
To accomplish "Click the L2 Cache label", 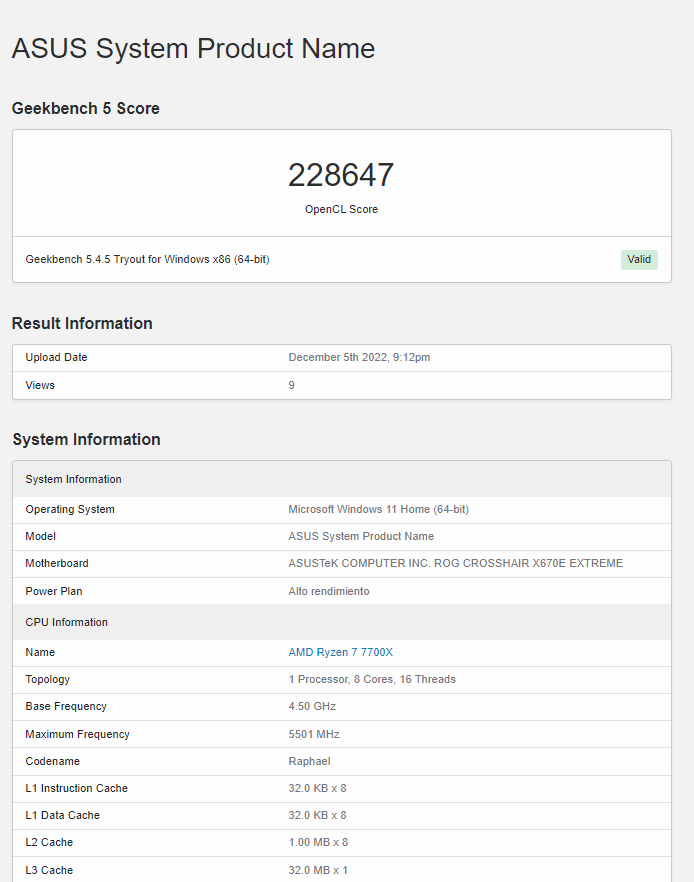I will coord(49,842).
